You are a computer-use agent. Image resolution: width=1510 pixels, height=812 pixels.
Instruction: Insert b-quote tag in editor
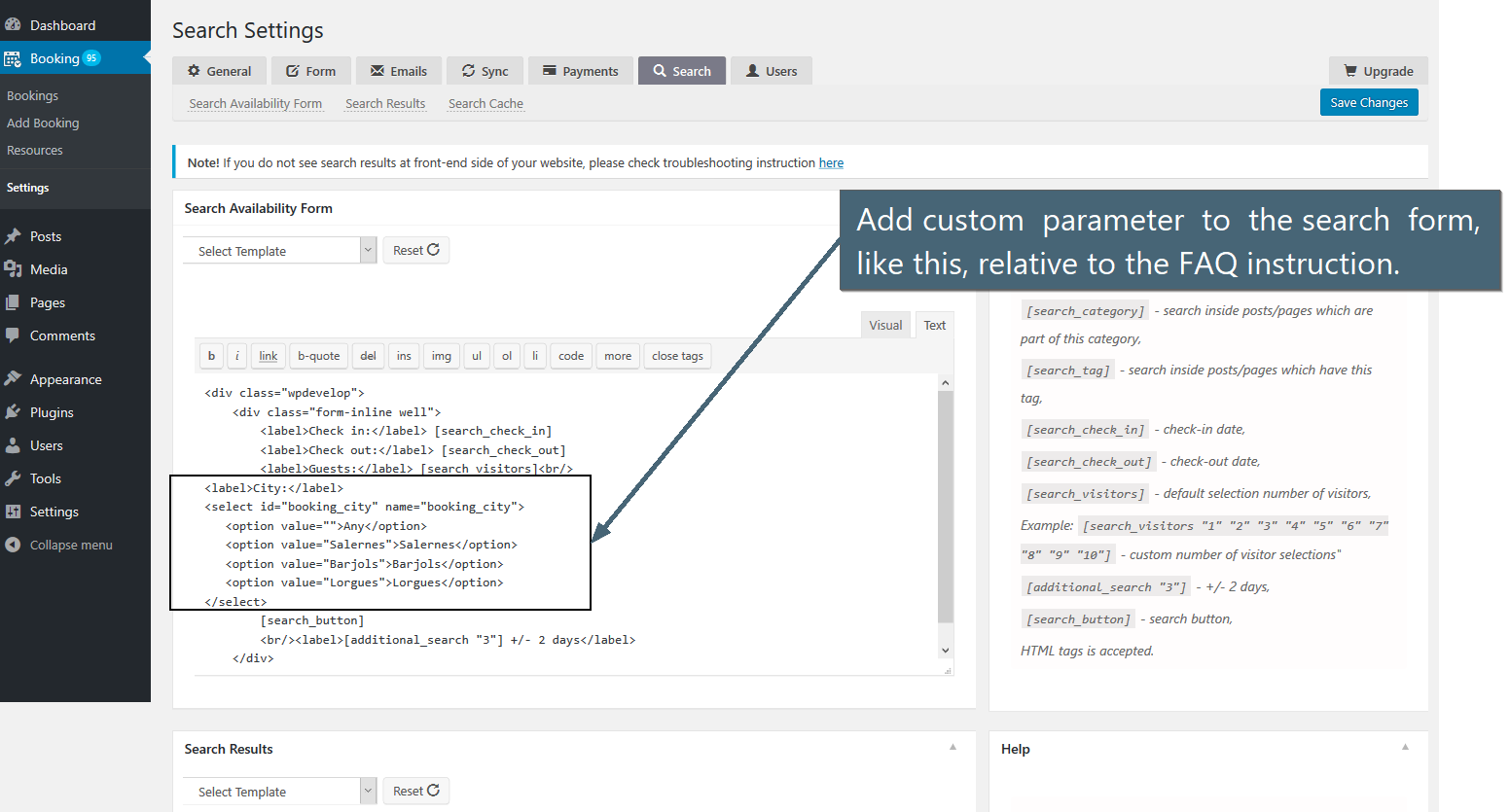[319, 356]
